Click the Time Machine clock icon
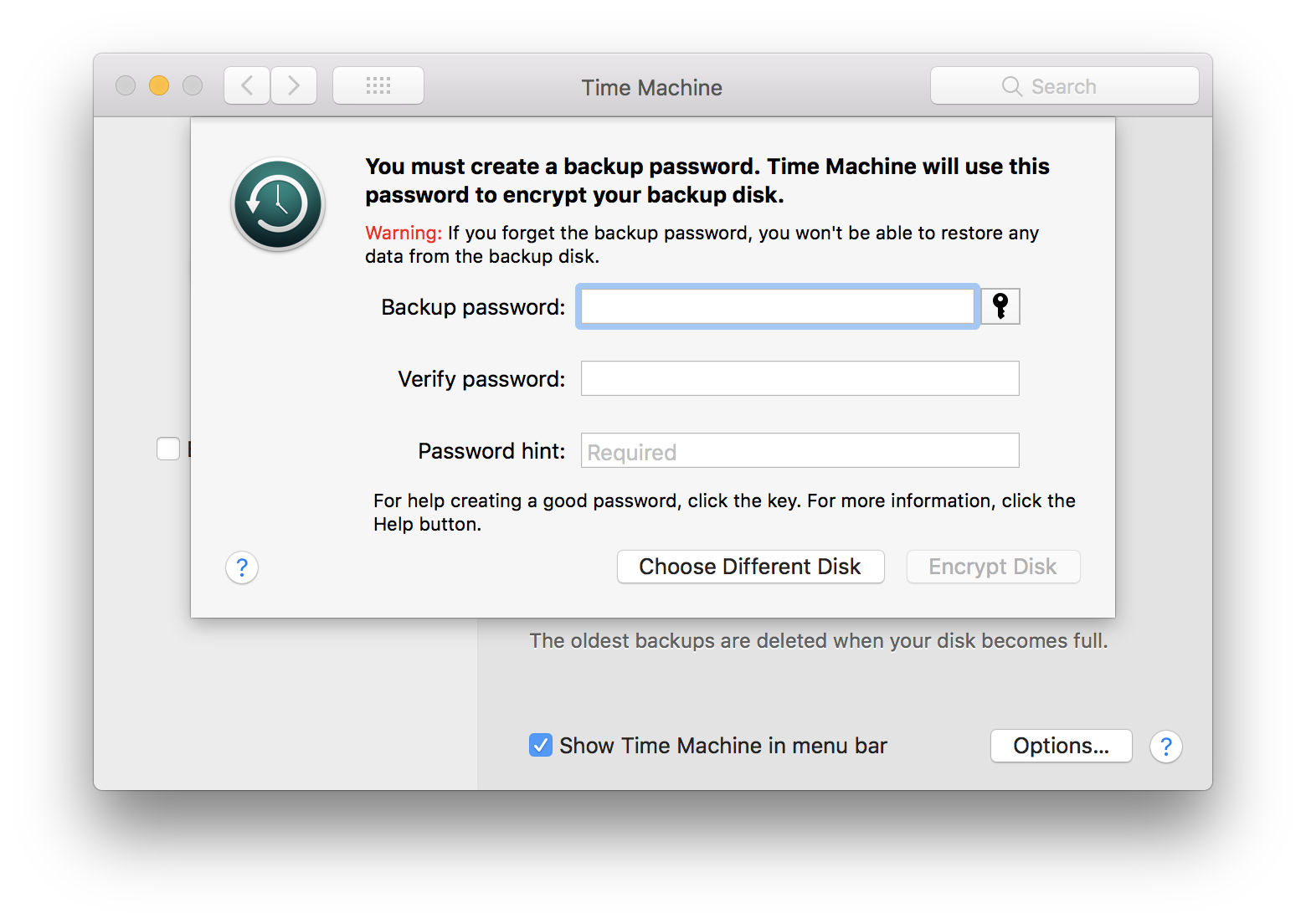The height and width of the screenshot is (924, 1306). 278,204
